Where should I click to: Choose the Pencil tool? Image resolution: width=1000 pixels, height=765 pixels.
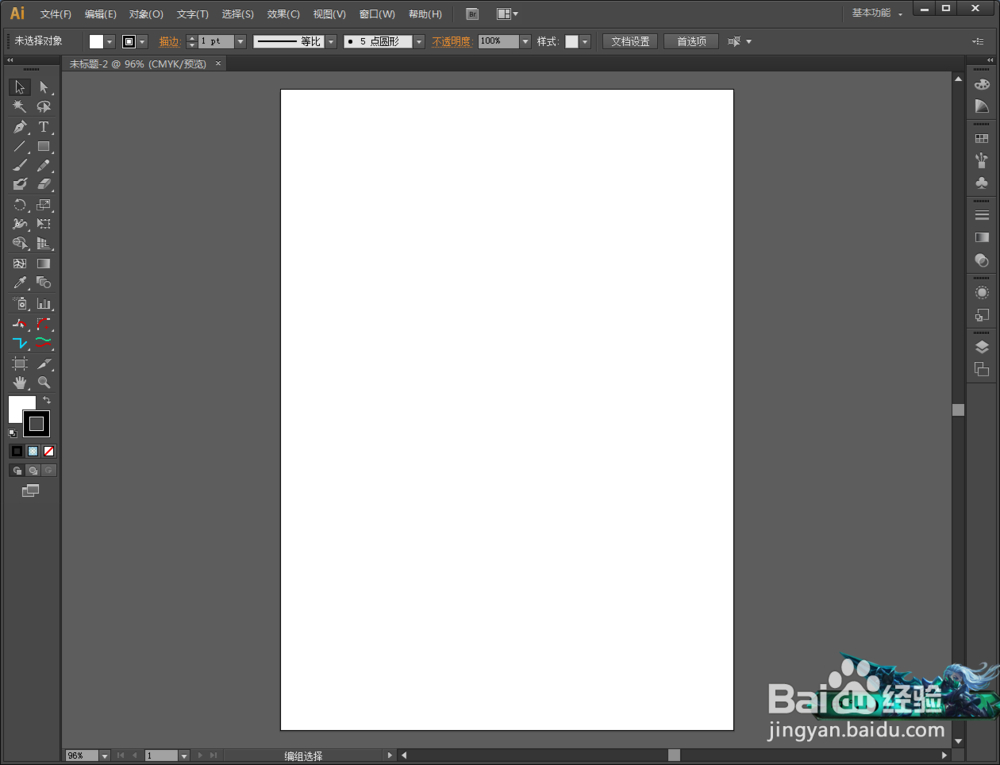(x=43, y=165)
